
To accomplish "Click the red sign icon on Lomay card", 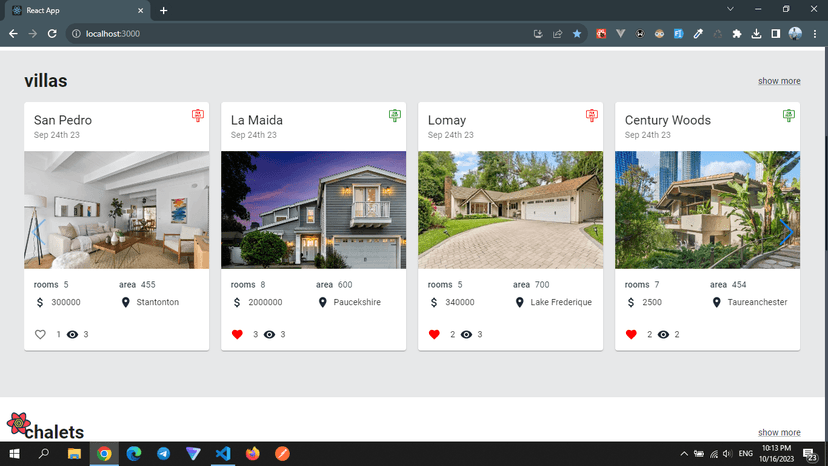I will point(592,116).
